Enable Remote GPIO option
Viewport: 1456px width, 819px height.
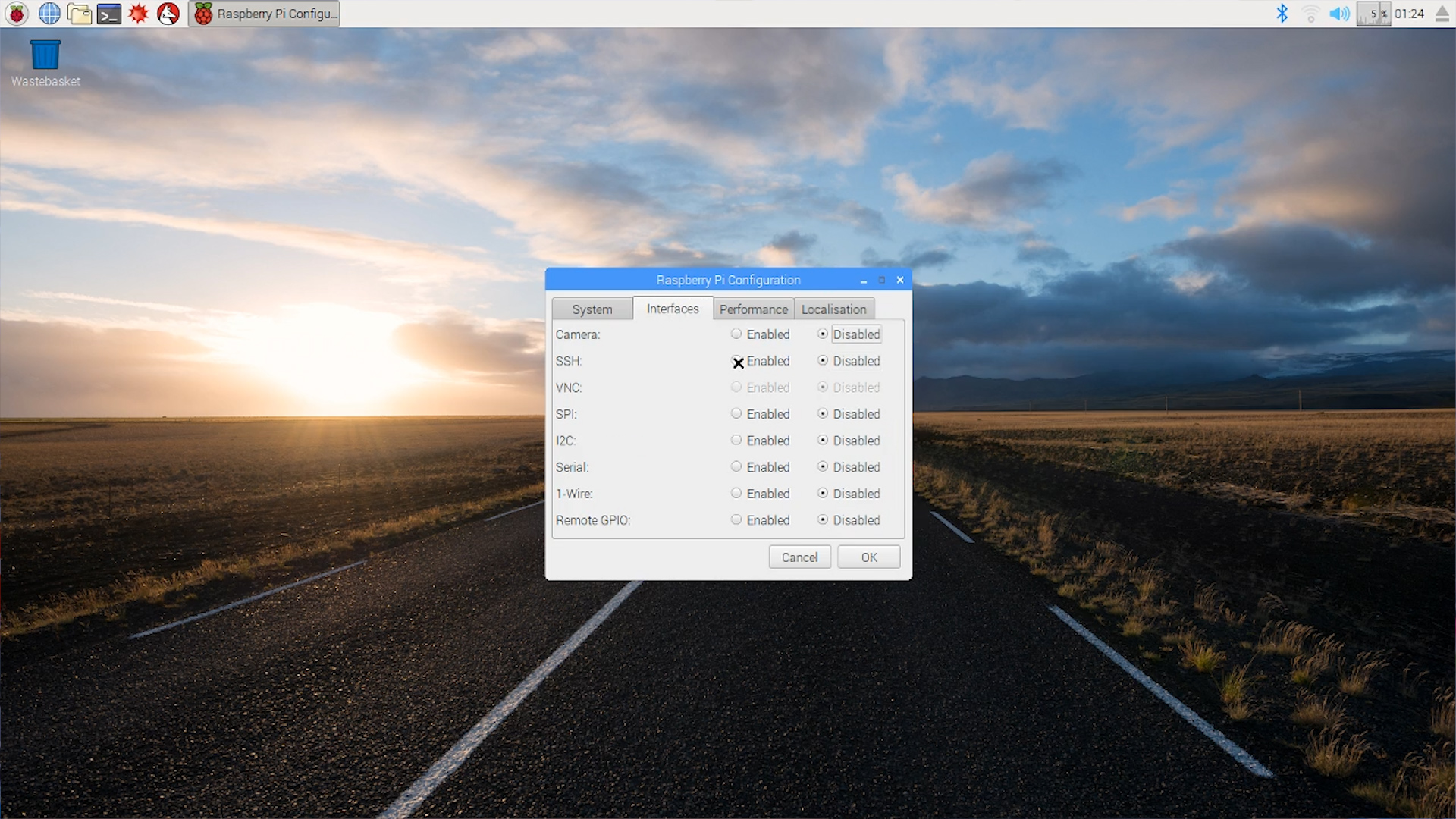(736, 520)
